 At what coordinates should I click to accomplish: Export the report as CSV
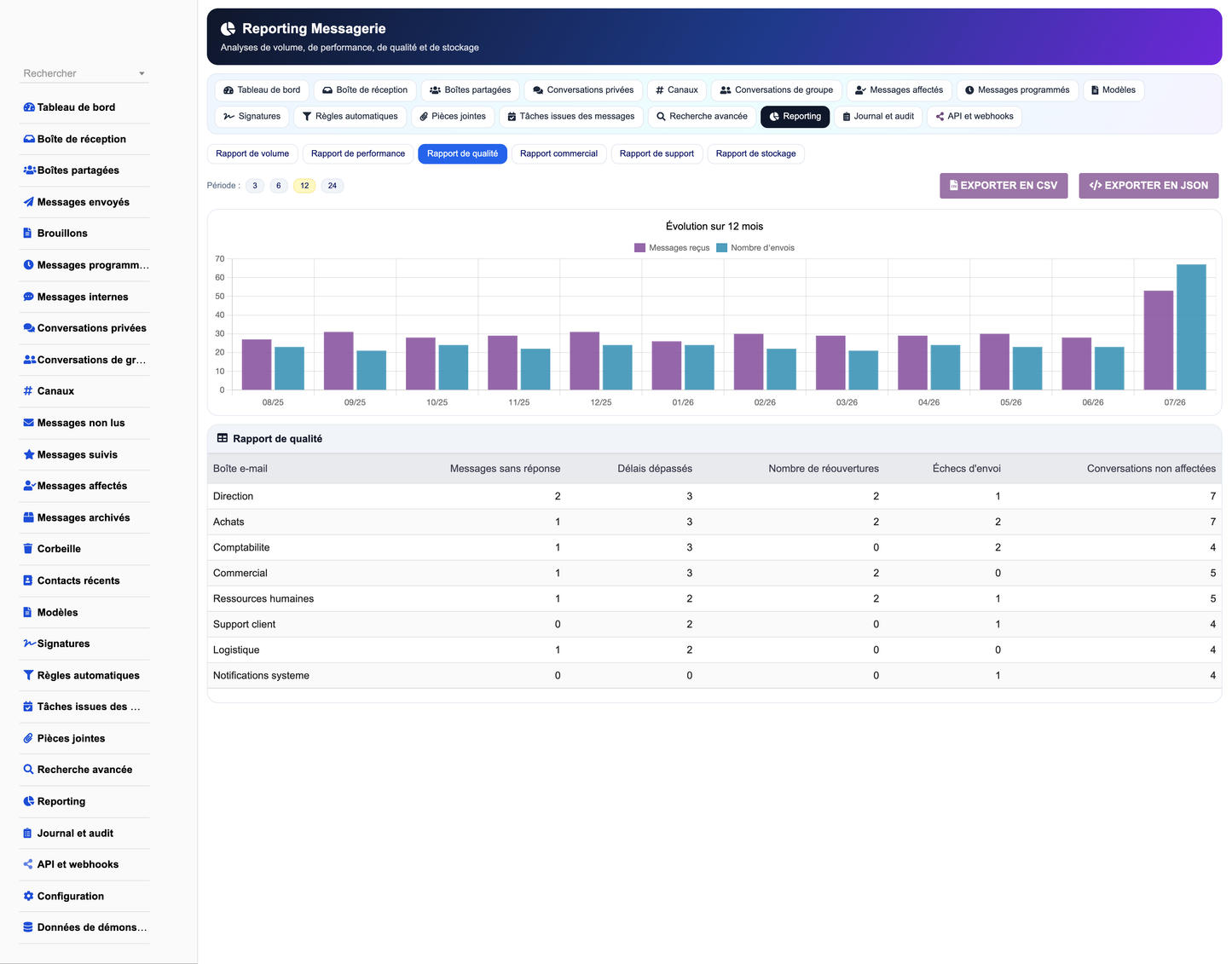click(1004, 186)
